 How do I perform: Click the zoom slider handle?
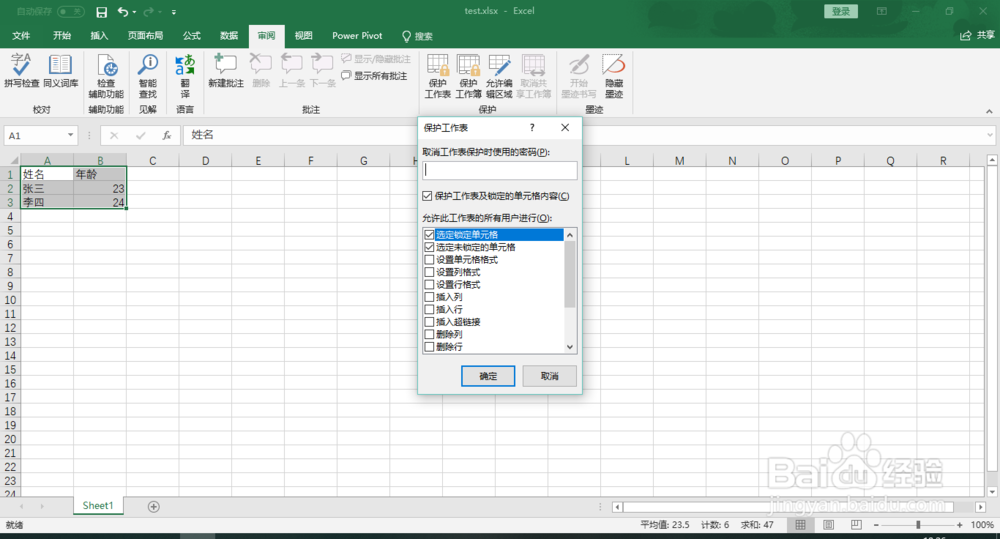(918, 524)
